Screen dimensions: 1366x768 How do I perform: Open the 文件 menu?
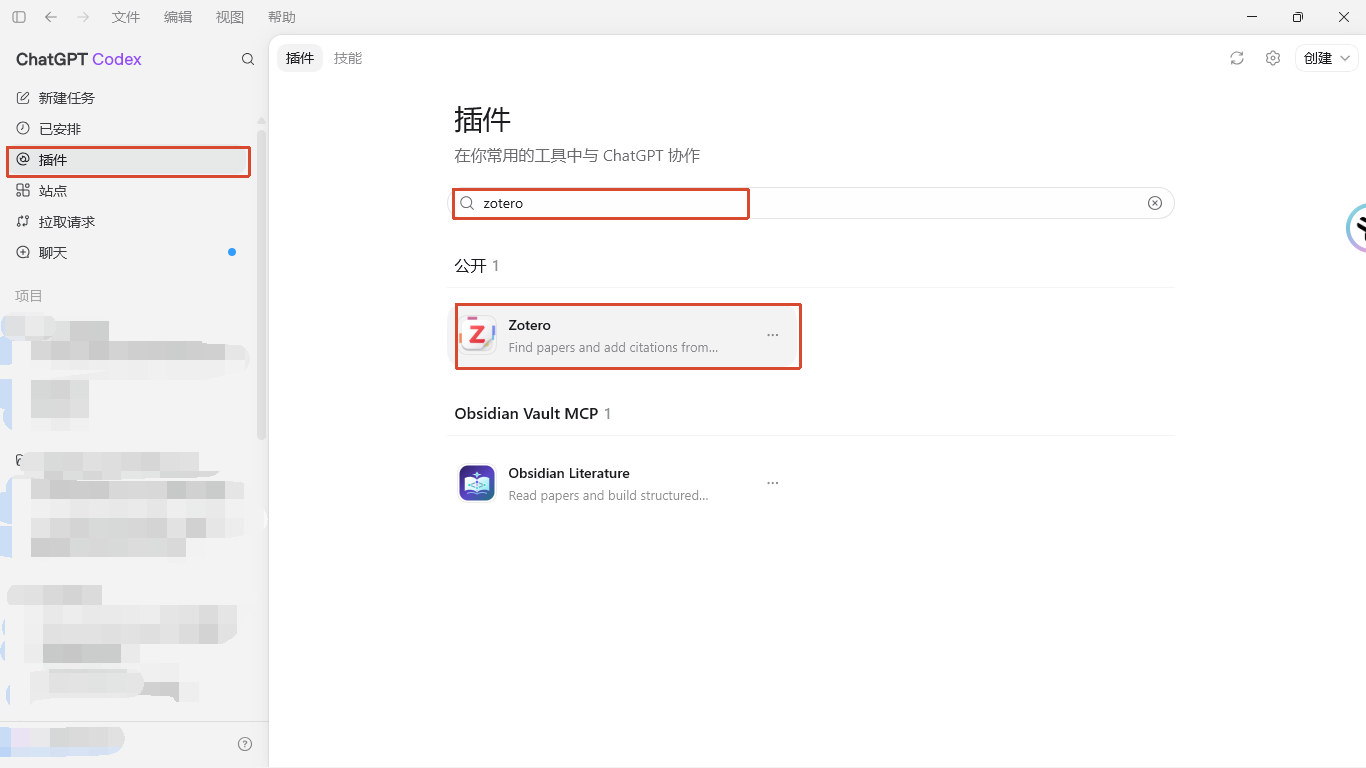(126, 17)
